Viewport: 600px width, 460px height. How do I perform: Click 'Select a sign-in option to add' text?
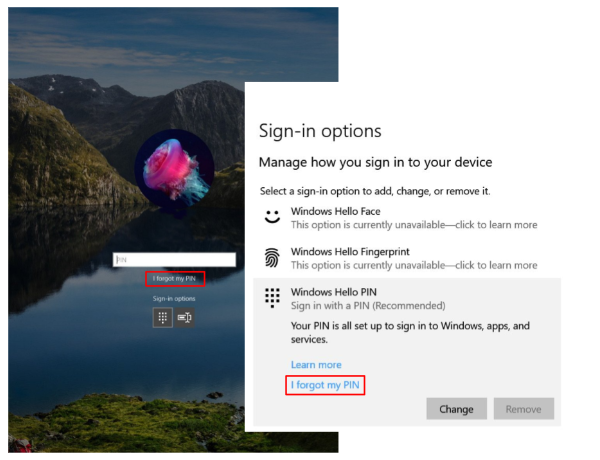click(x=375, y=191)
